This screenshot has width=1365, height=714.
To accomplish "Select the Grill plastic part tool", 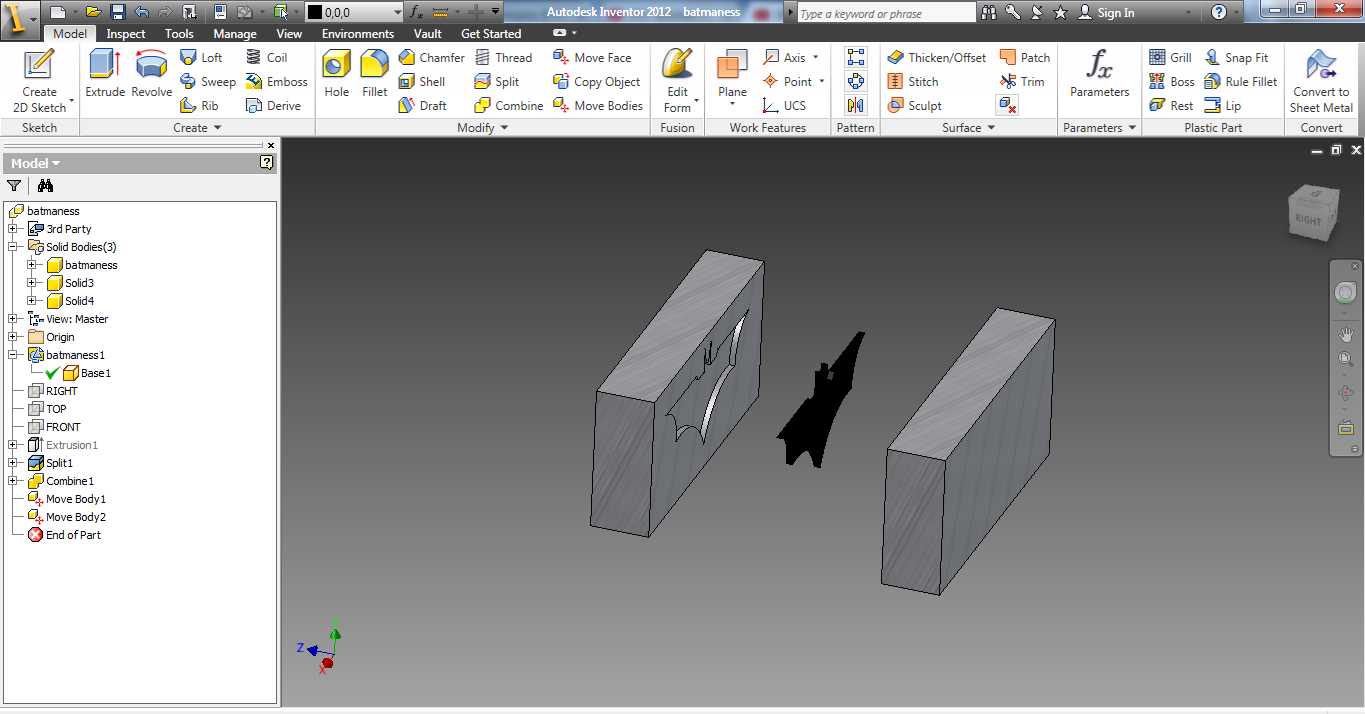I will click(x=1170, y=58).
